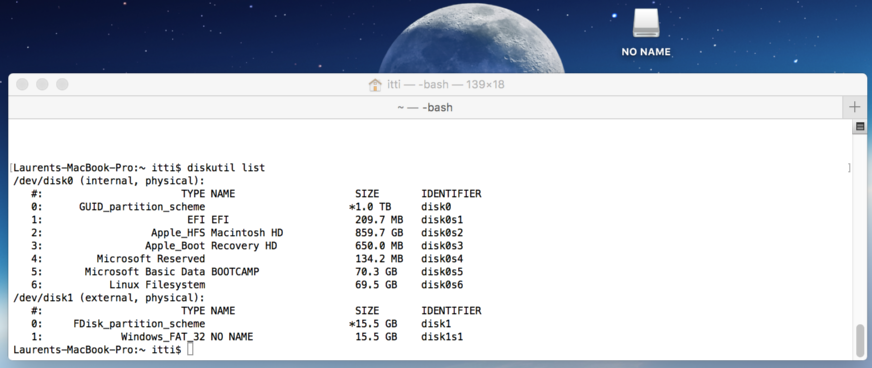The width and height of the screenshot is (872, 368).
Task: Click 'Apple_HFS' type text
Action: pos(178,233)
